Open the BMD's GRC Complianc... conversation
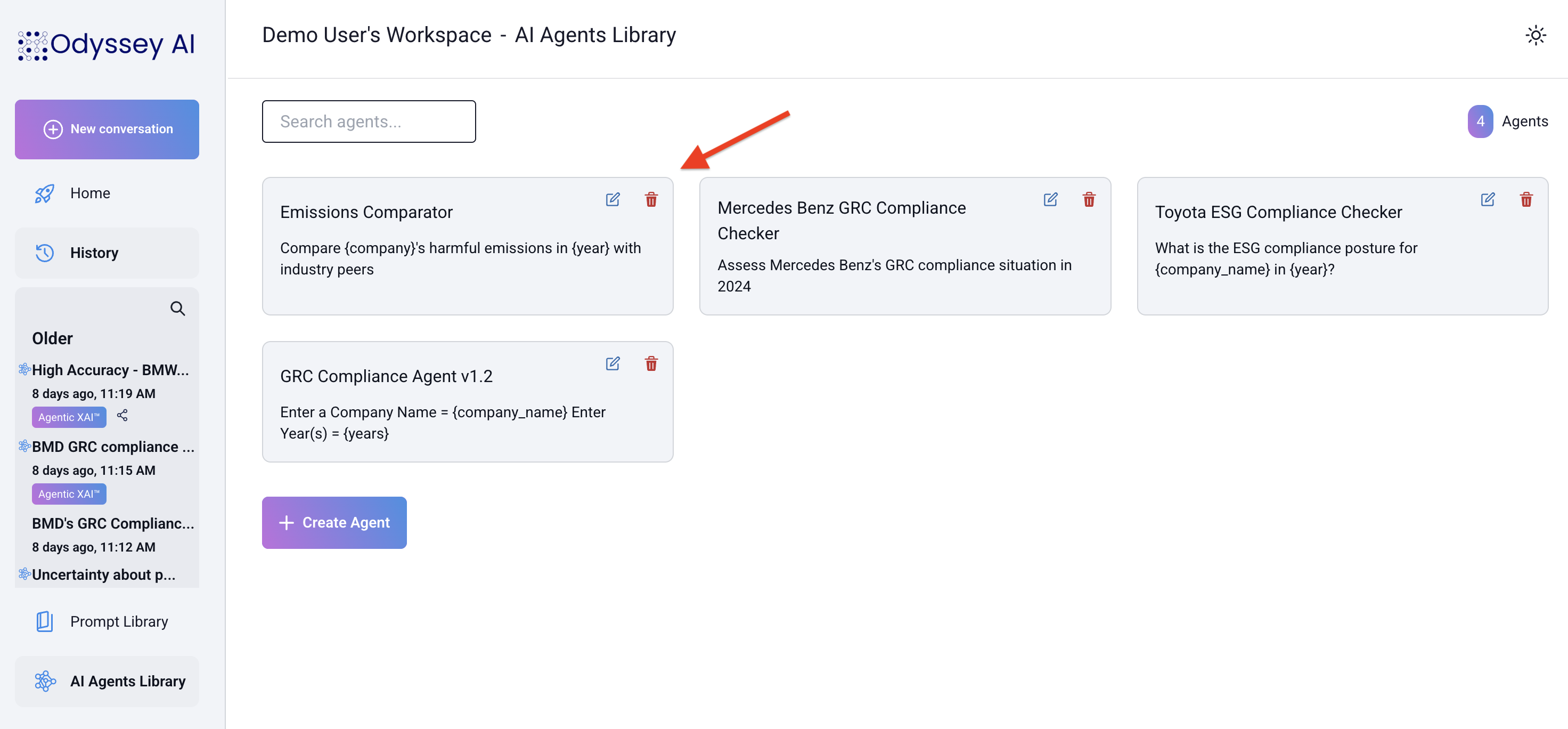Image resolution: width=1568 pixels, height=729 pixels. pos(113,524)
